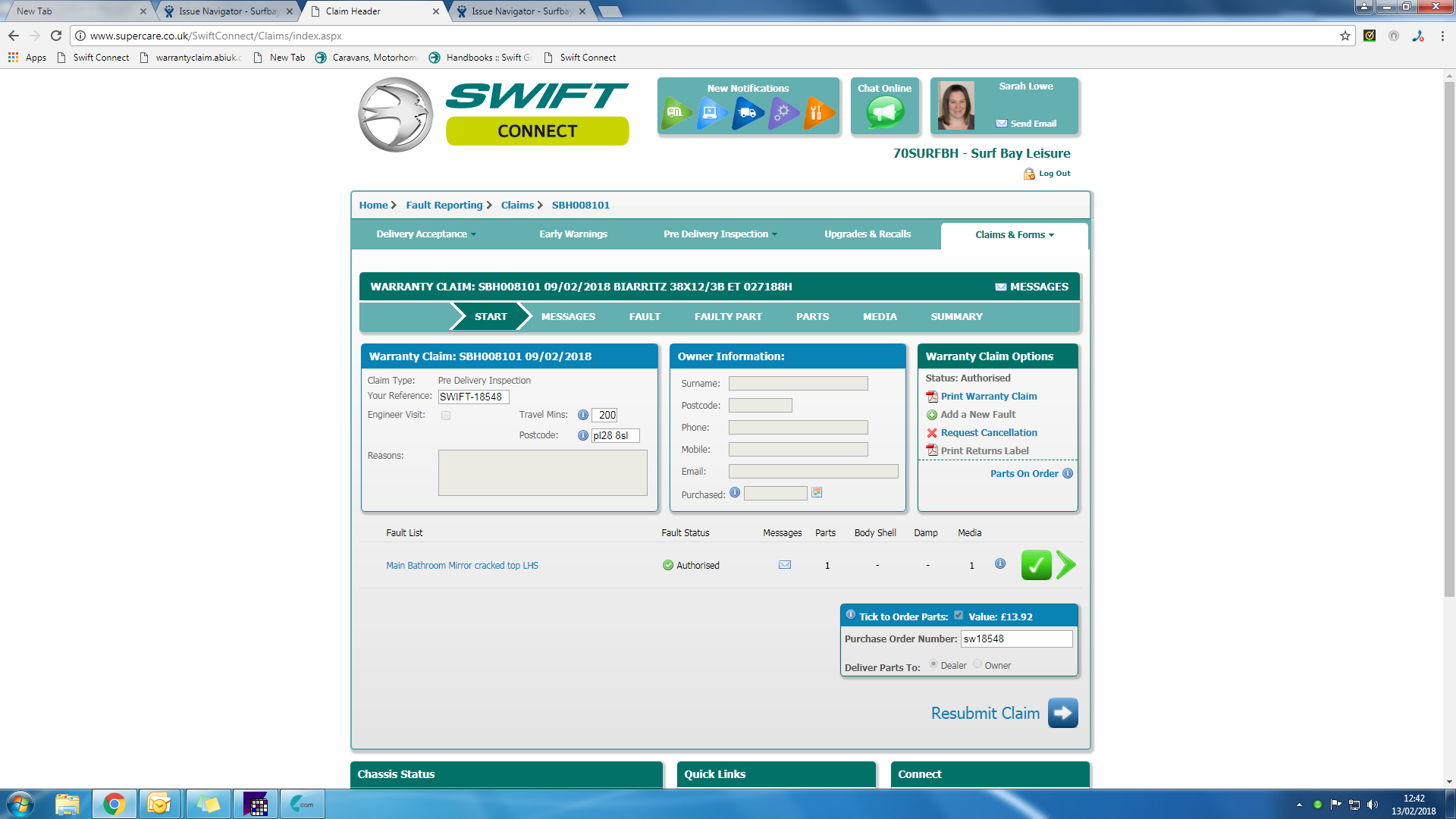1456x819 pixels.
Task: Click the green caravan notification icon
Action: (x=675, y=113)
